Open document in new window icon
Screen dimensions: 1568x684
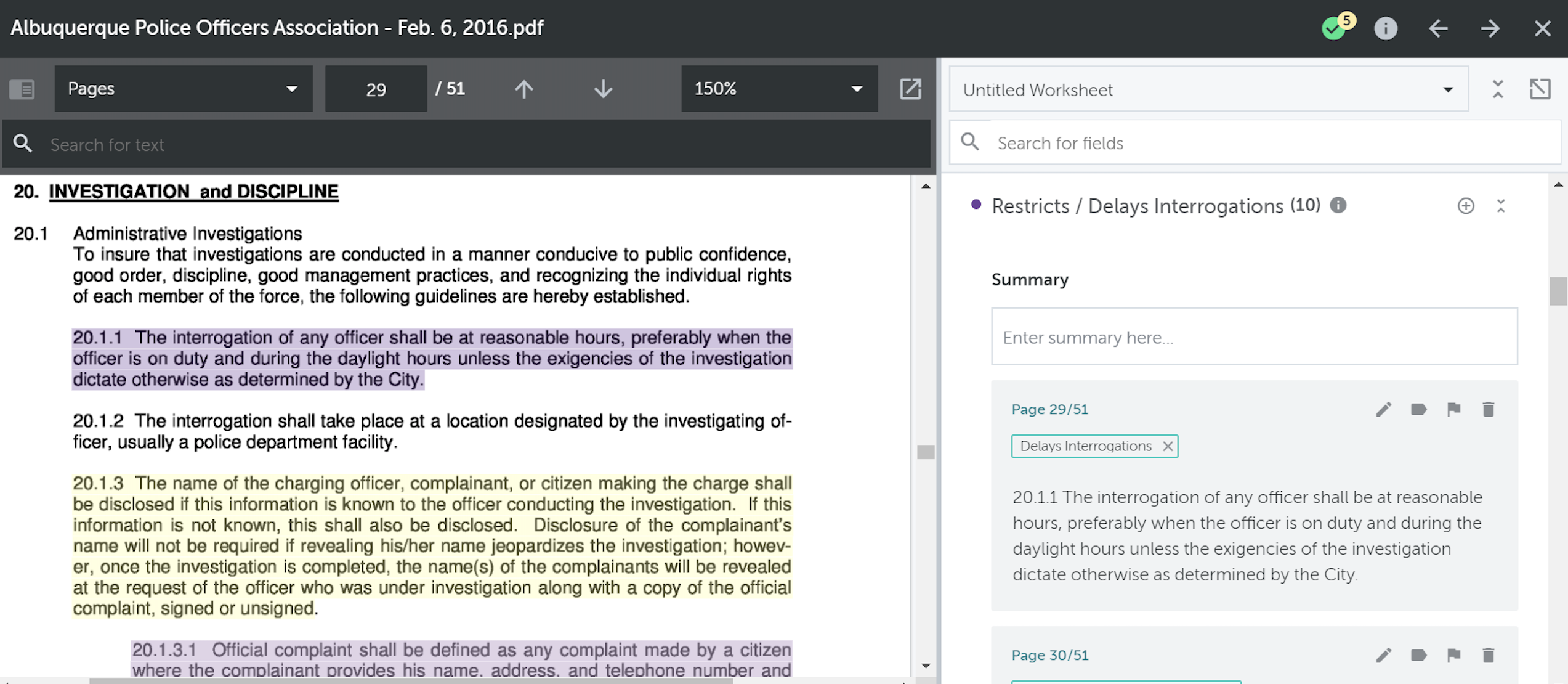pyautogui.click(x=910, y=89)
